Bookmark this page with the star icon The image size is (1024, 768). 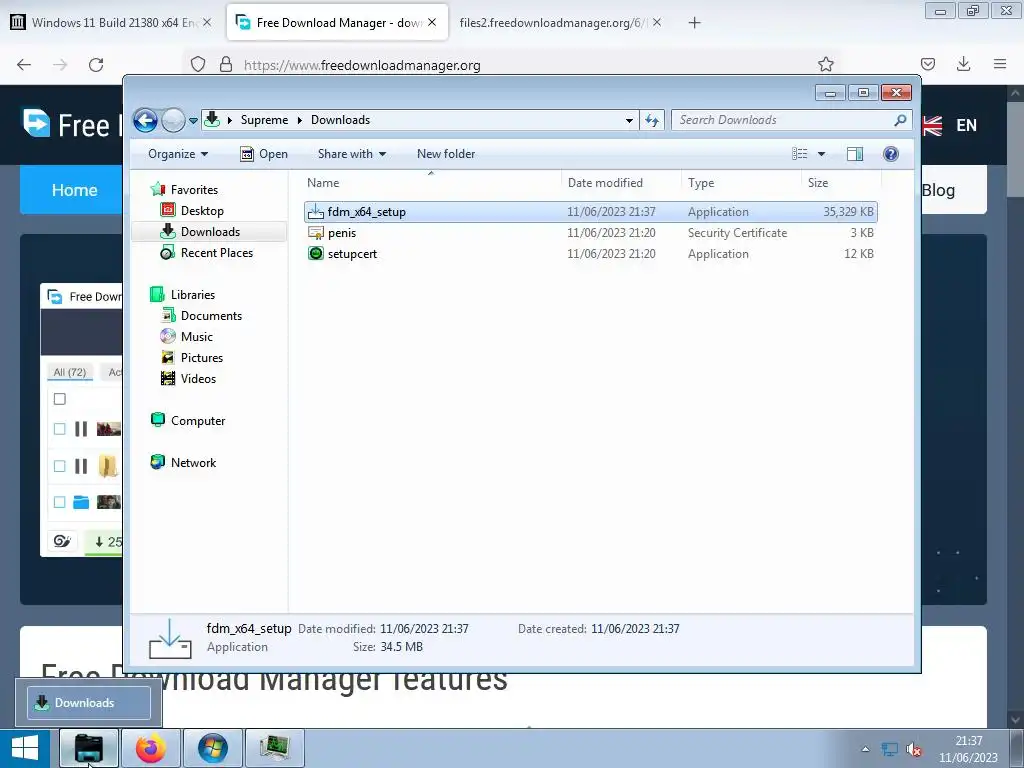pyautogui.click(x=825, y=64)
